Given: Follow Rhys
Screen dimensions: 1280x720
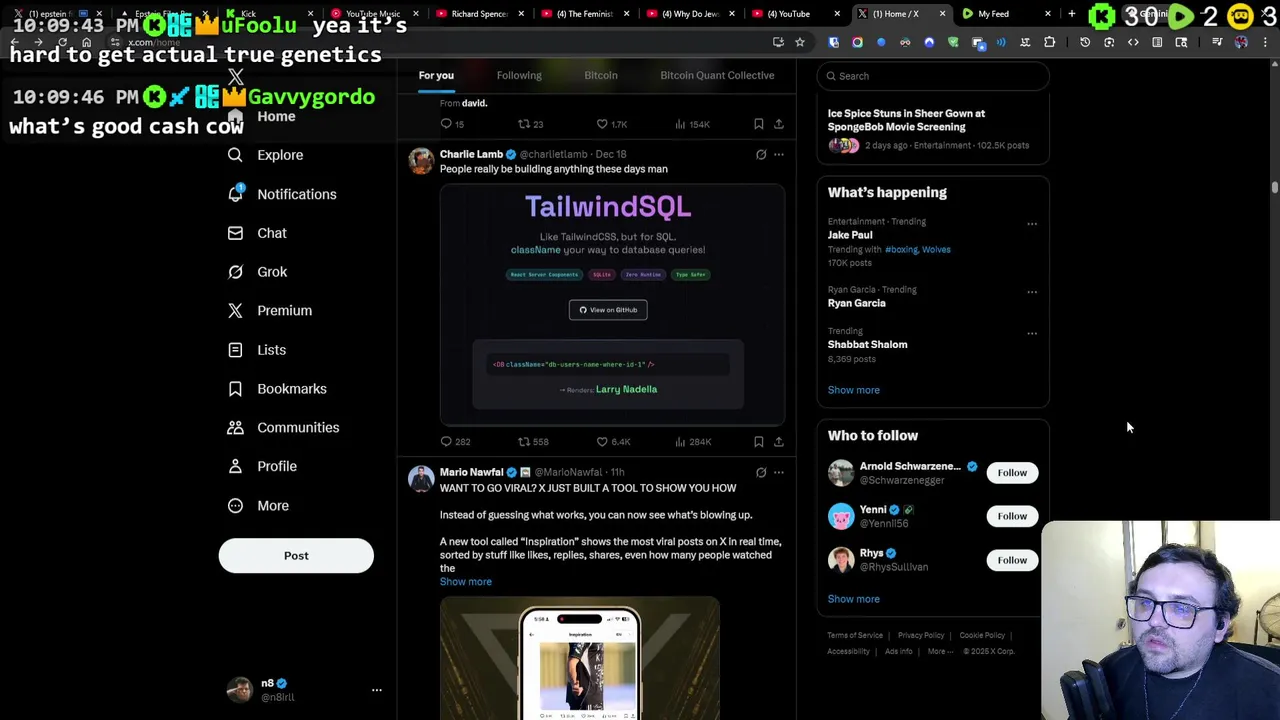Looking at the screenshot, I should point(1012,560).
